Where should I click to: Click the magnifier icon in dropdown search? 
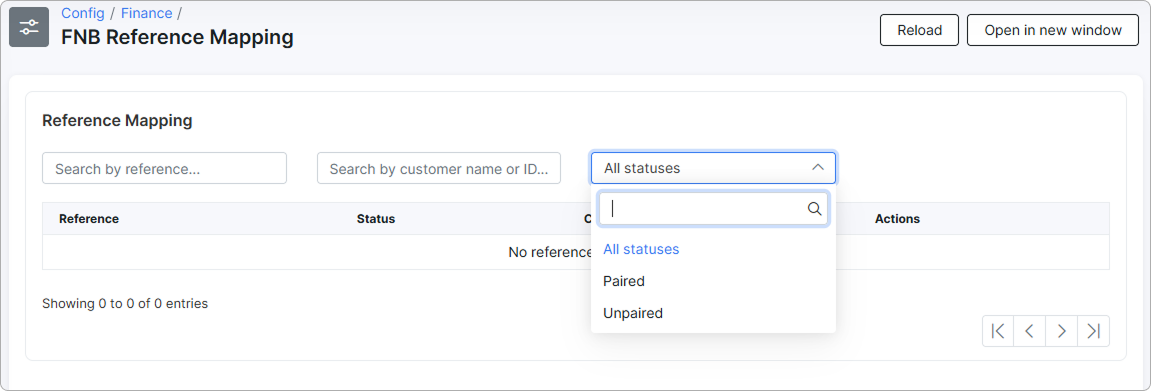point(814,209)
